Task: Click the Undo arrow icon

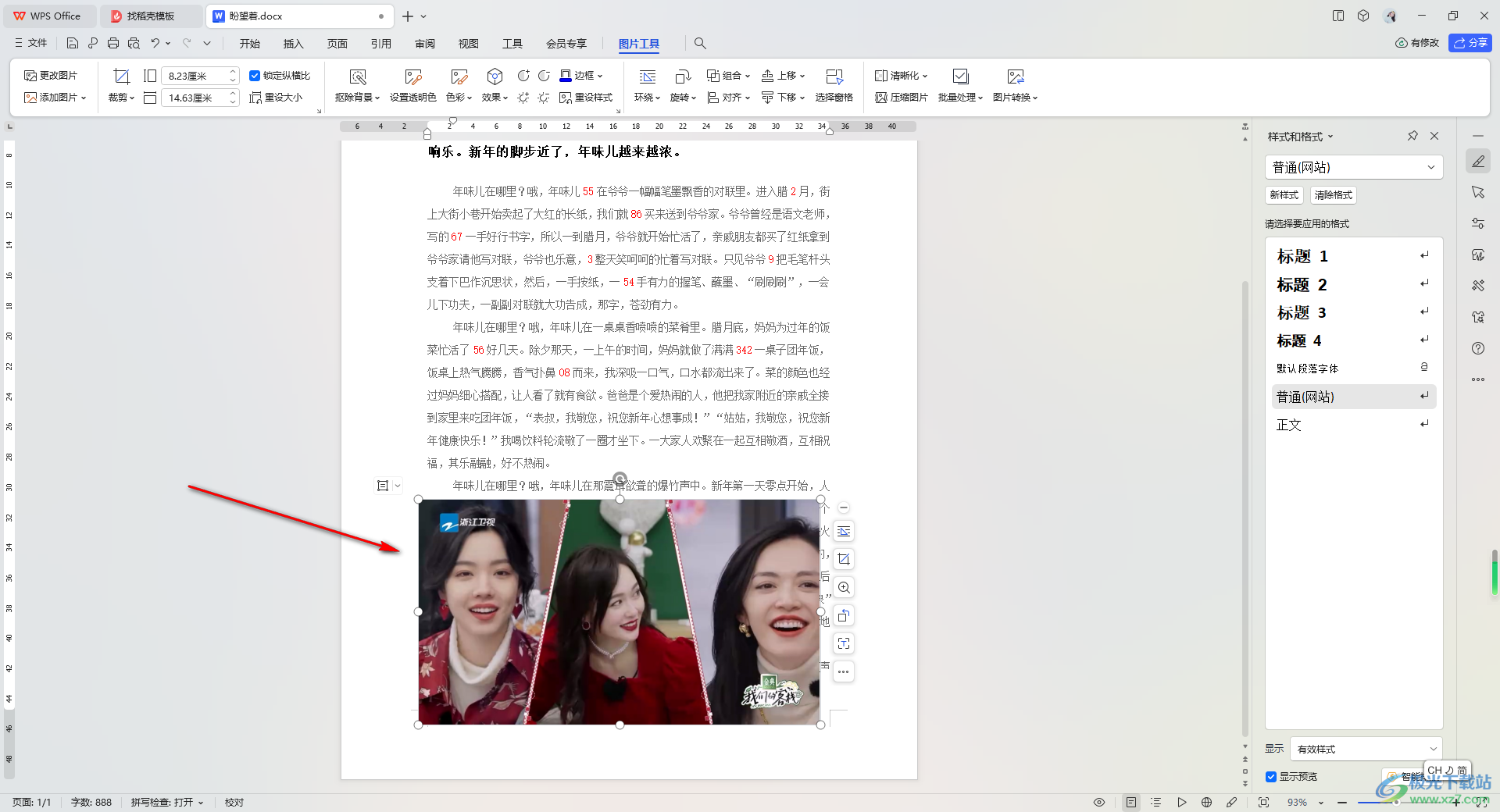Action: [x=155, y=43]
